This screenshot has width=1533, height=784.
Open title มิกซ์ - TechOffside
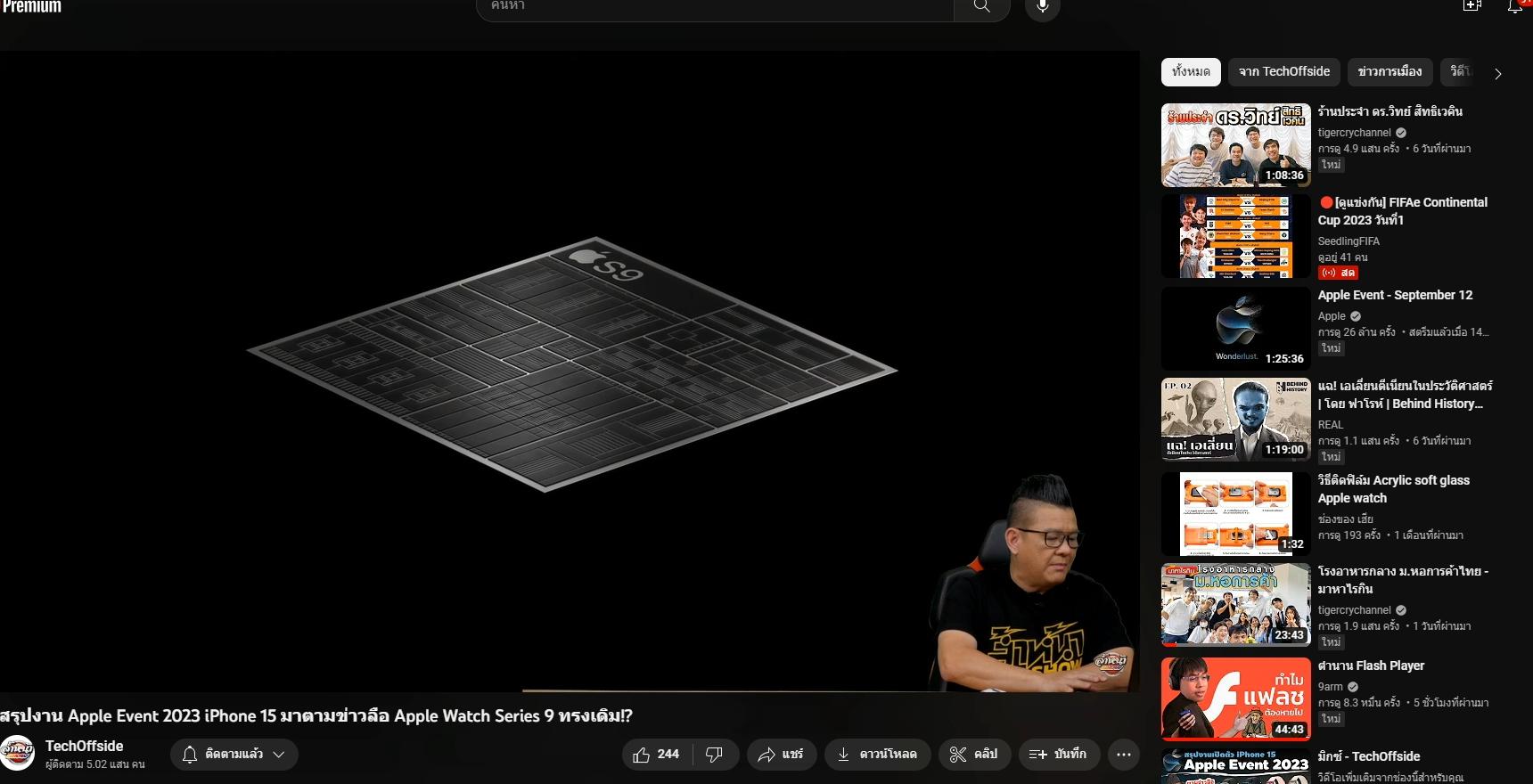(1368, 756)
